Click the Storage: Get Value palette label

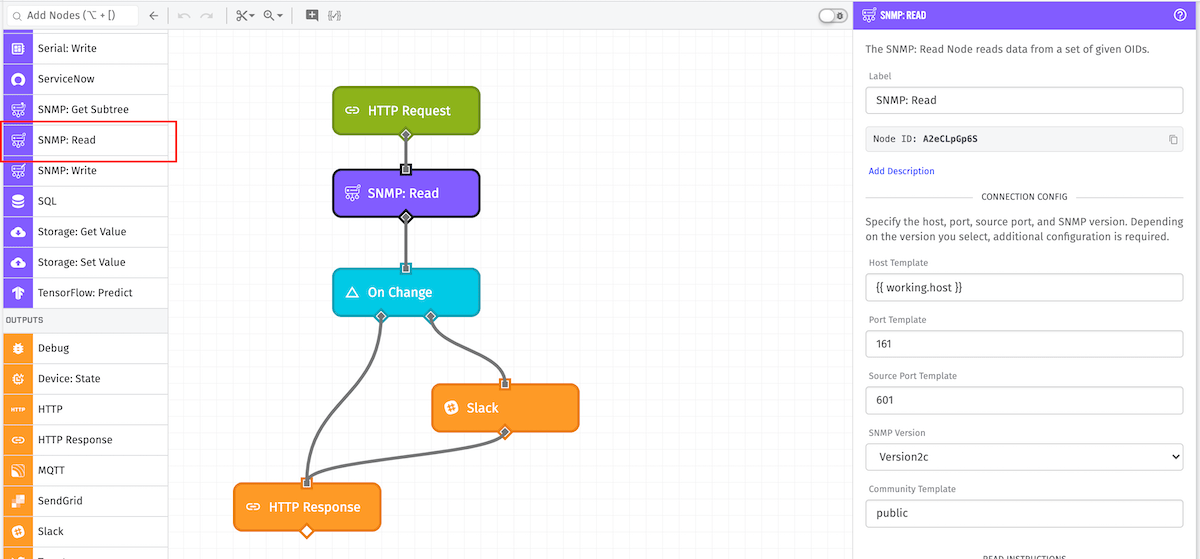coord(82,232)
